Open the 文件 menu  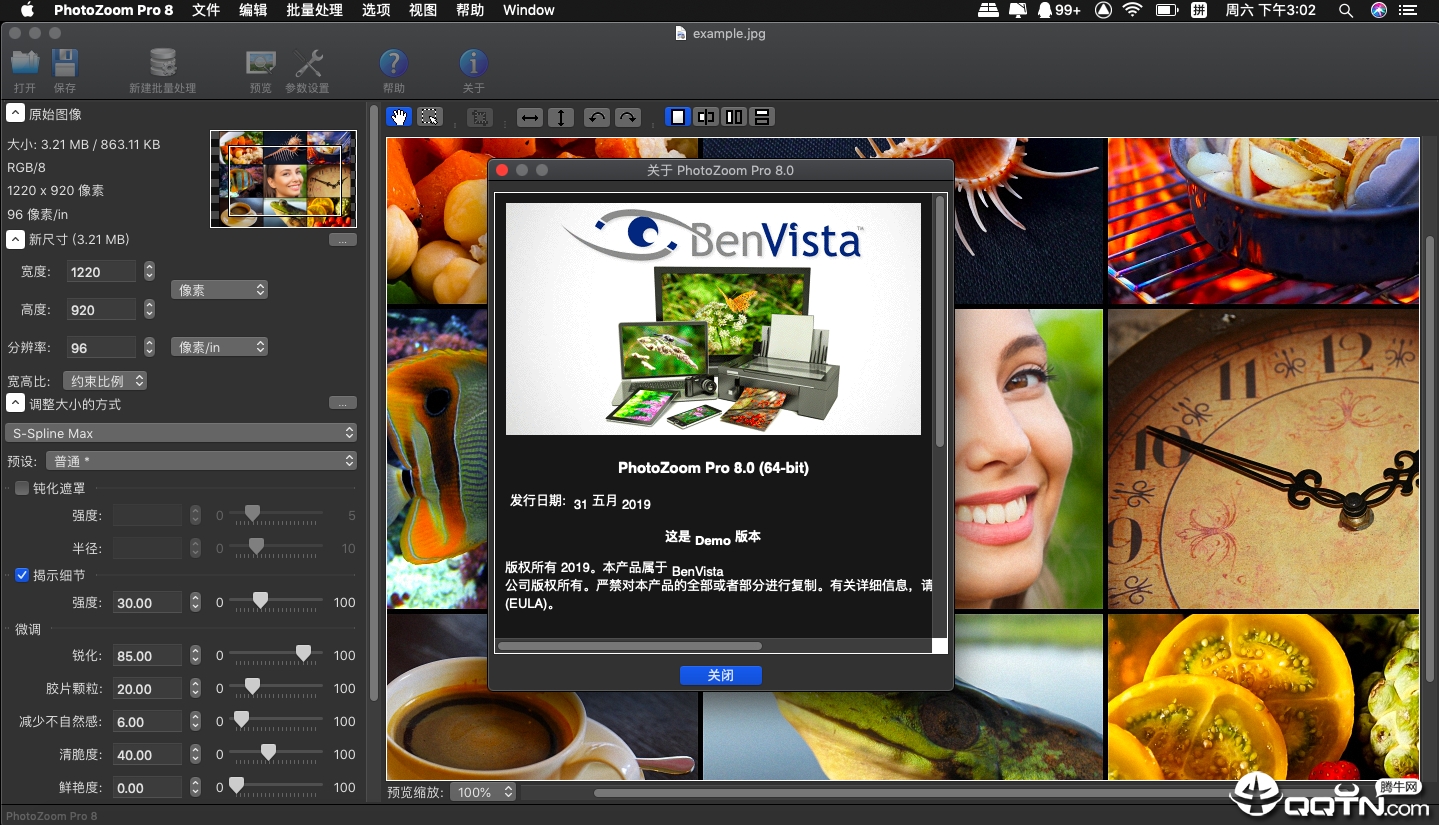pos(206,10)
